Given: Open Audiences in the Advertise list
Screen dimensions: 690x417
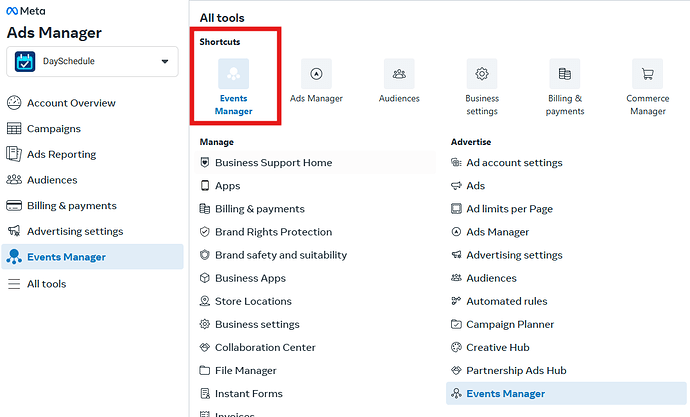Looking at the screenshot, I should pos(491,278).
